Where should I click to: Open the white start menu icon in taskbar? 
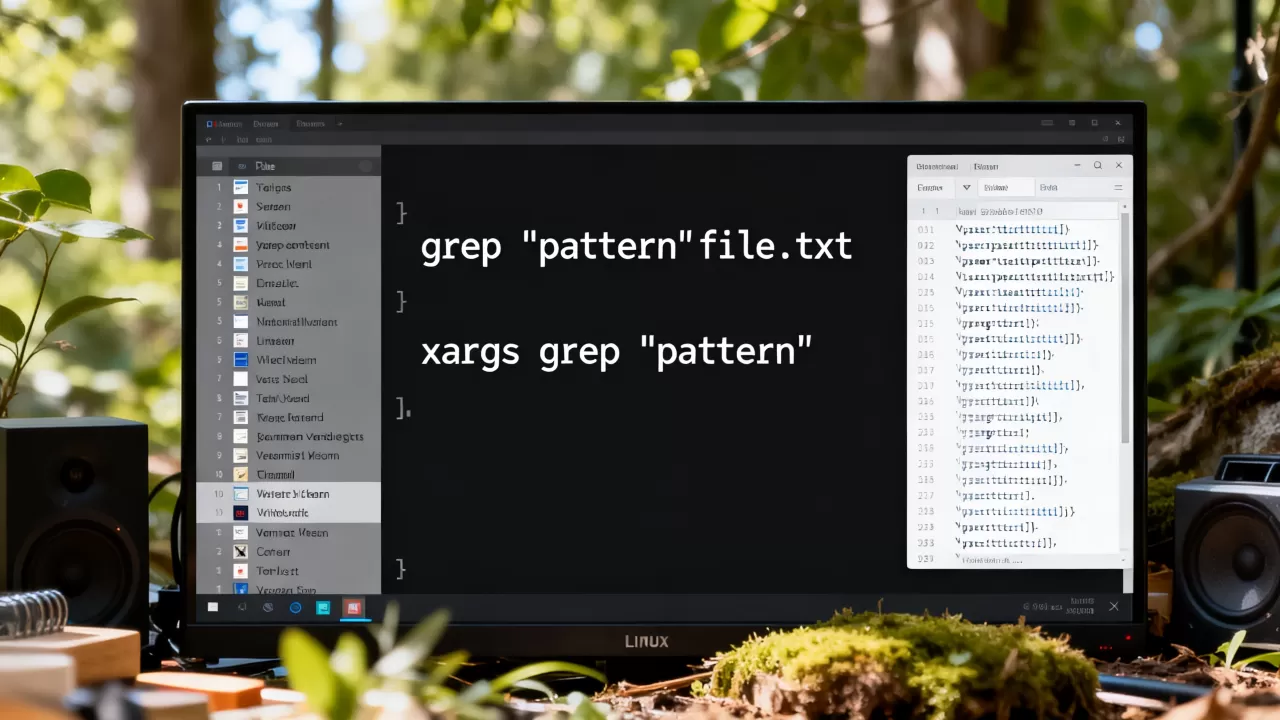213,607
